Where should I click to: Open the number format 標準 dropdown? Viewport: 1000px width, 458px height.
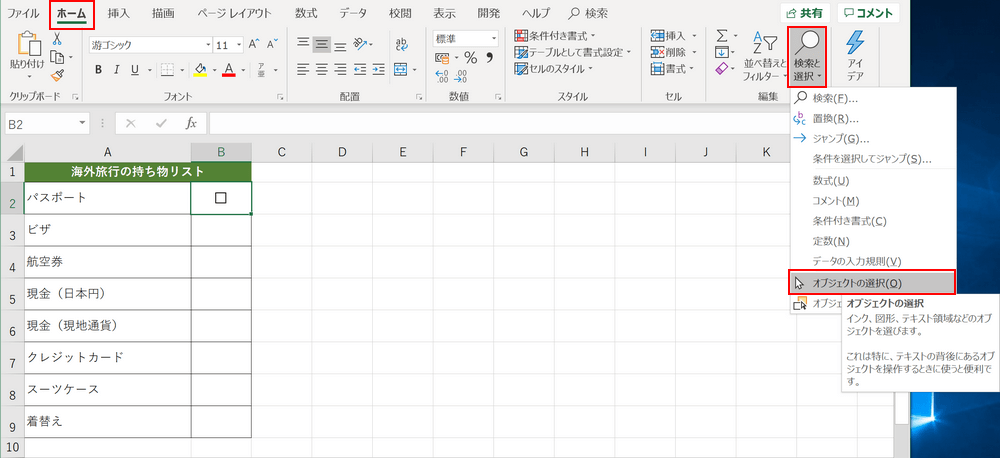[x=494, y=38]
